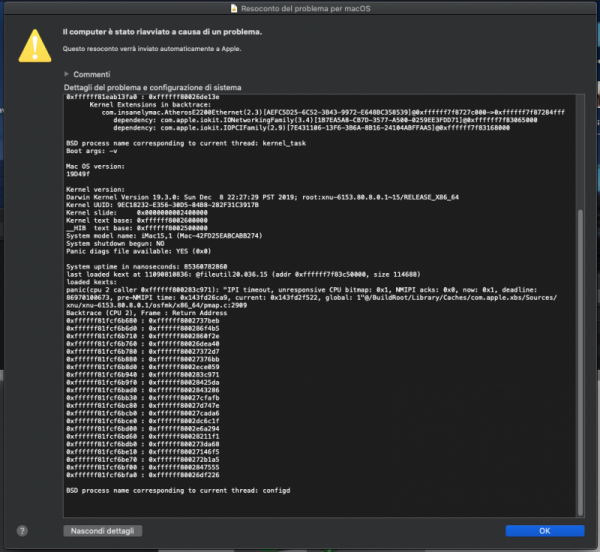The image size is (600, 552).
Task: Click the 'kernel_task' process name line
Action: pyautogui.click(x=186, y=143)
